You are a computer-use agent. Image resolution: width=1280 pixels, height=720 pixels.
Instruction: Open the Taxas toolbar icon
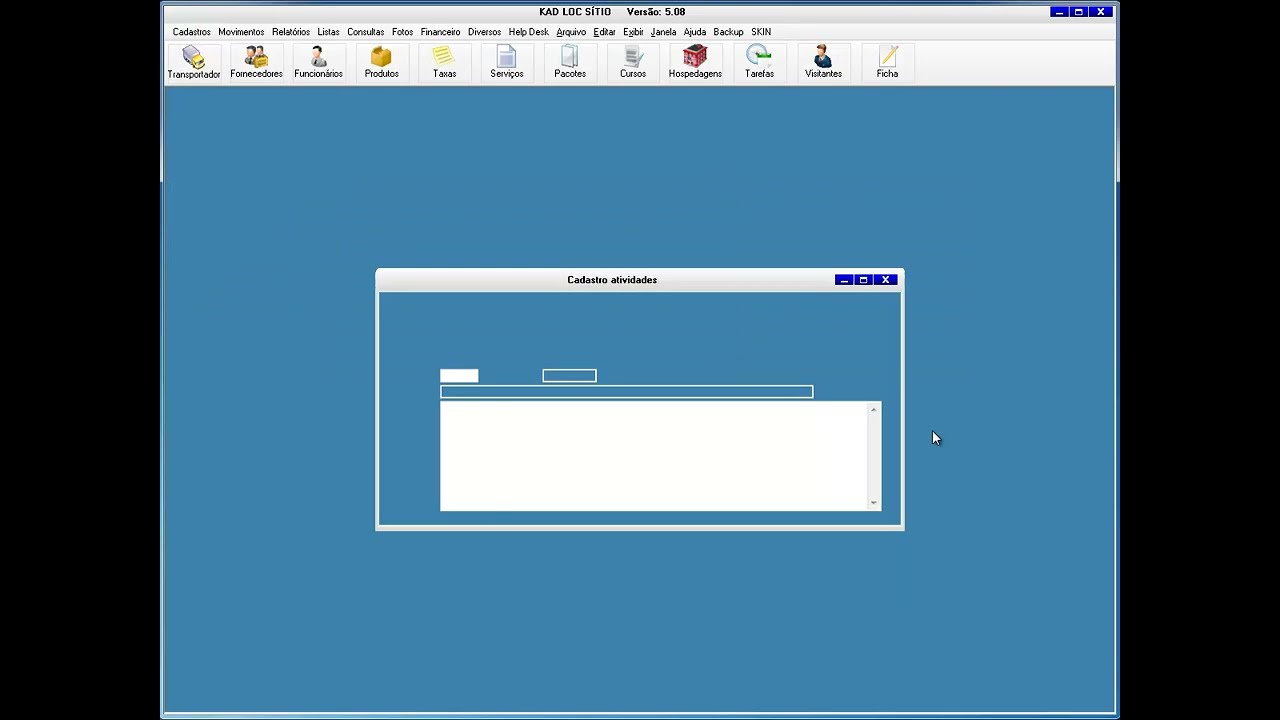tap(444, 62)
